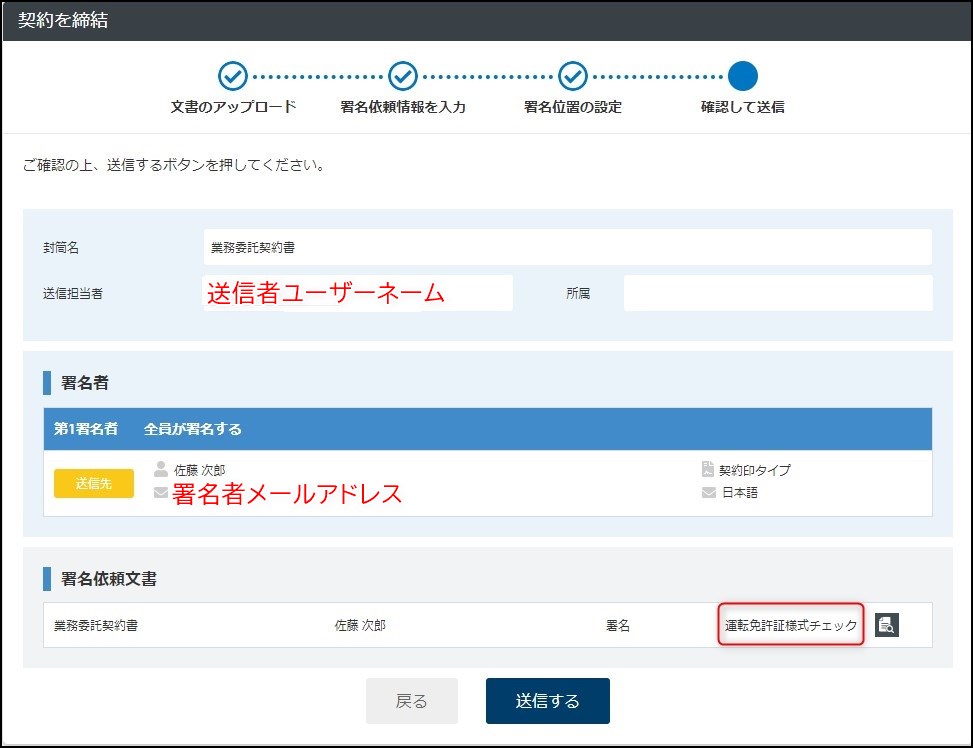Click the document upload step checkmark
The width and height of the screenshot is (973, 748).
coord(232,76)
